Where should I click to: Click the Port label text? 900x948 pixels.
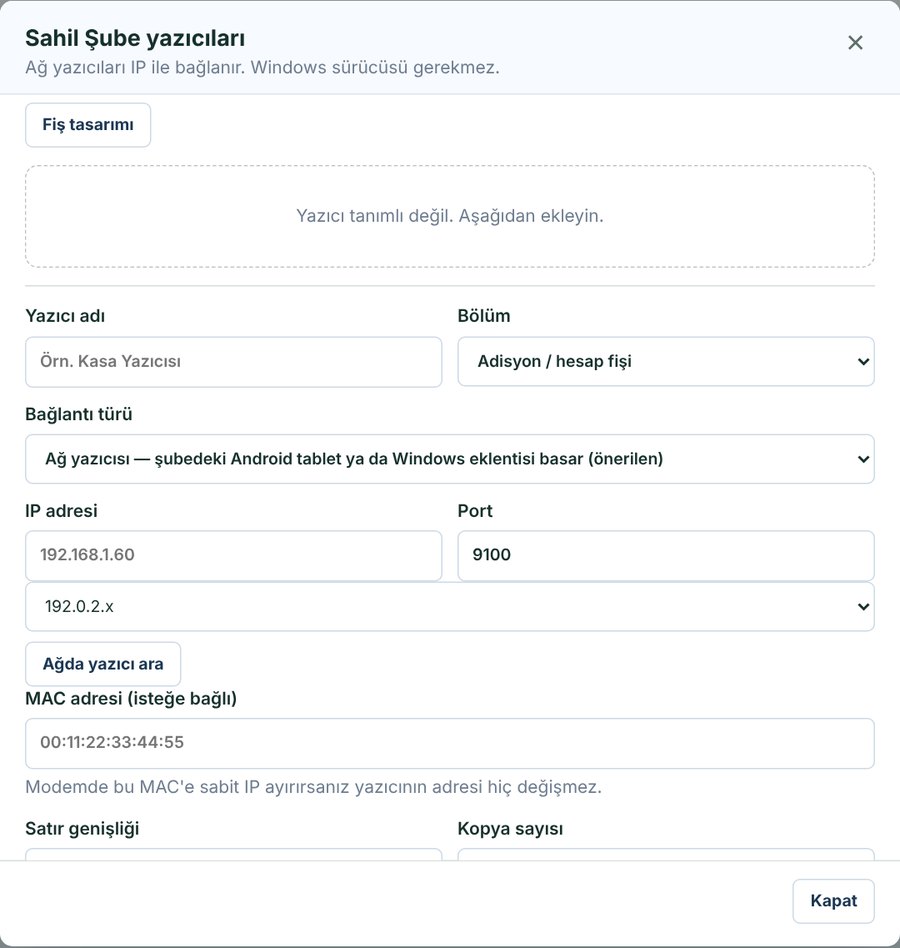point(475,511)
